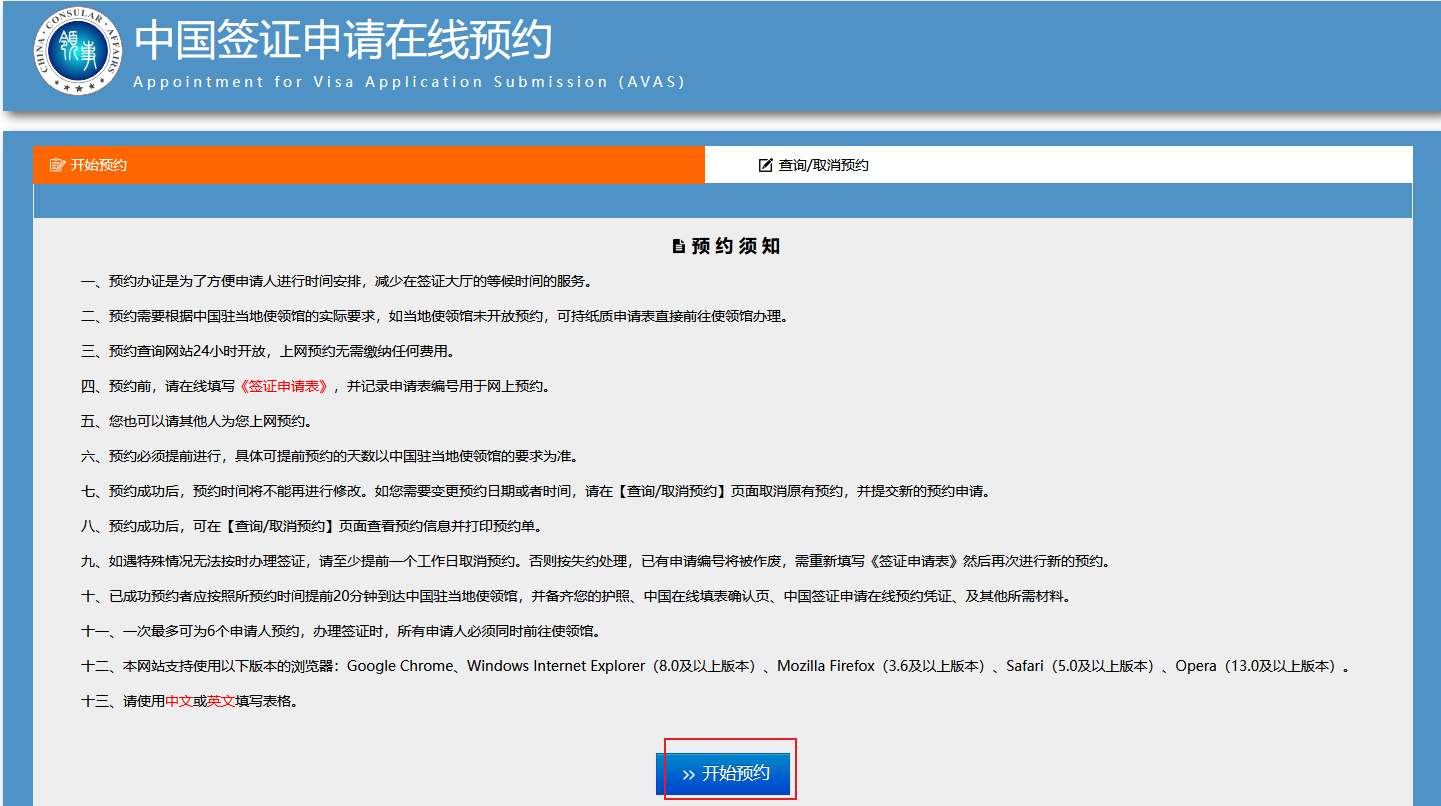Viewport: 1441px width, 806px height.
Task: Click the page title 中国签证申请在线预约
Action: click(x=343, y=41)
